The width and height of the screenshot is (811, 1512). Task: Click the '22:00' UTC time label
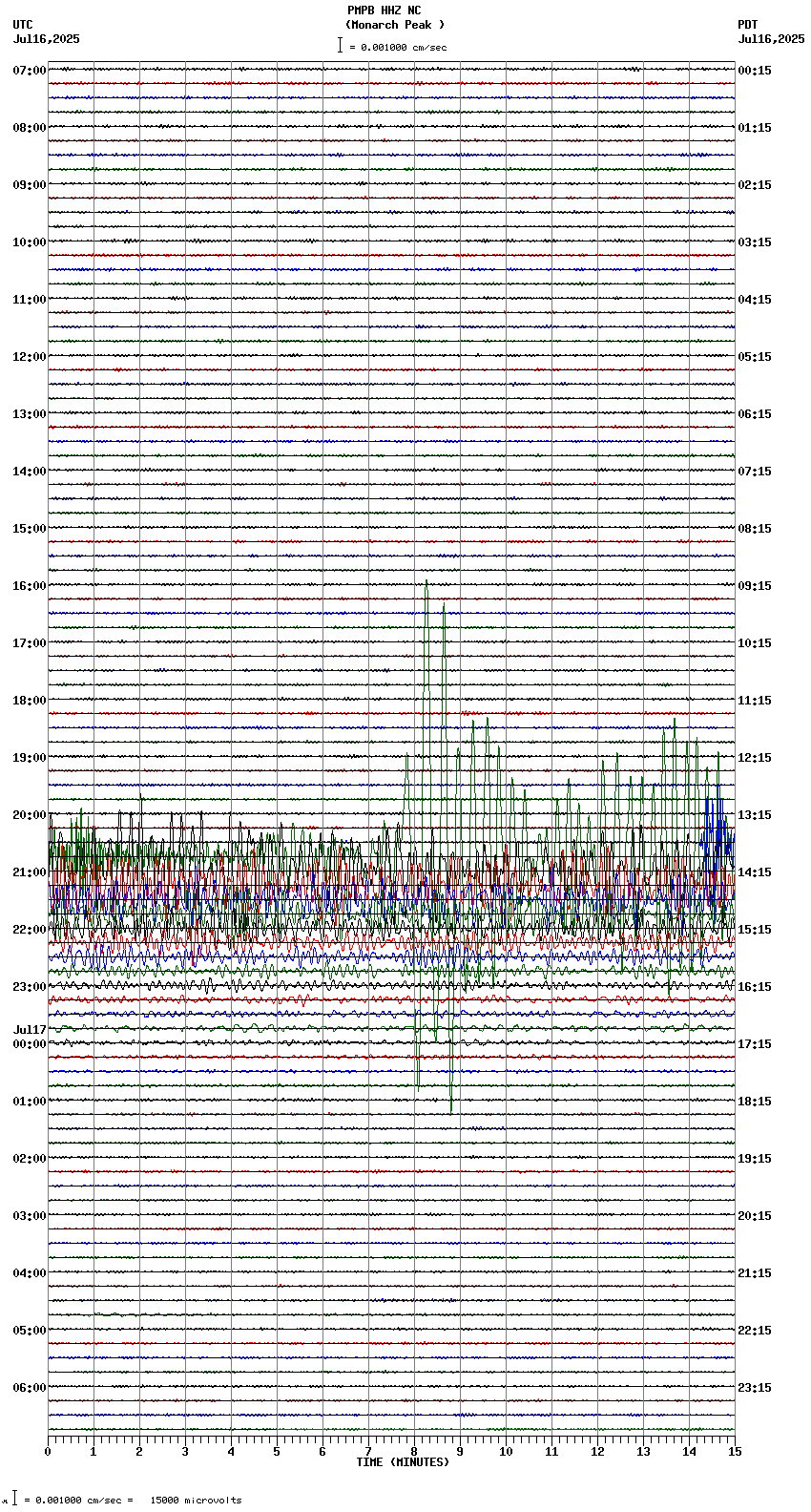point(30,930)
